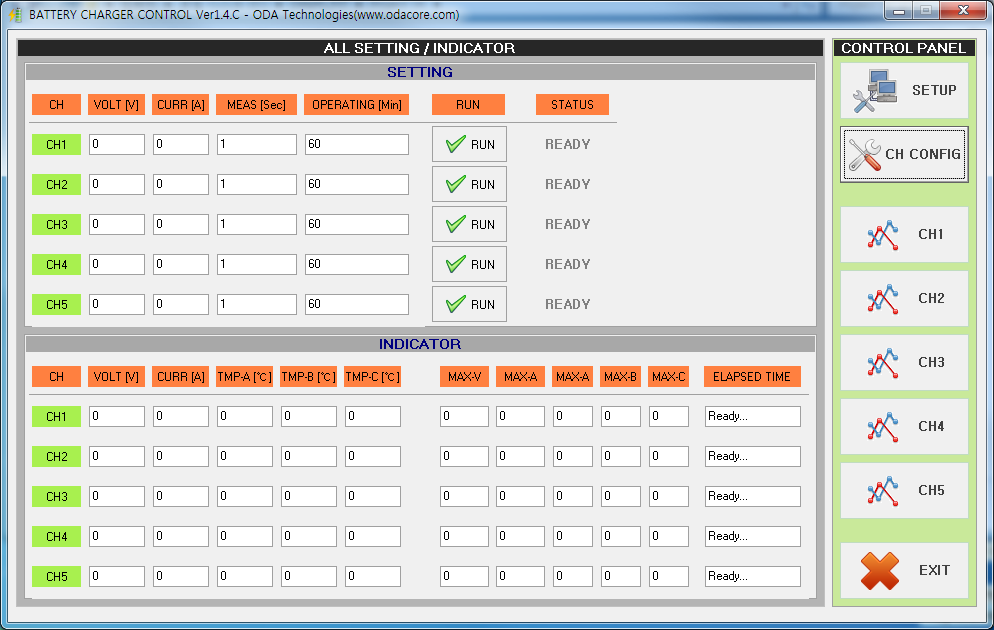994x630 pixels.
Task: Focus CH3 CURR setting field
Action: [181, 224]
